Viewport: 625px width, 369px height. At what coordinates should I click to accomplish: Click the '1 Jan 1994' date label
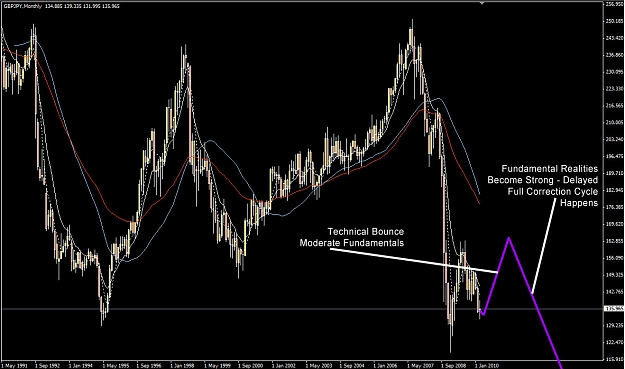pos(82,365)
